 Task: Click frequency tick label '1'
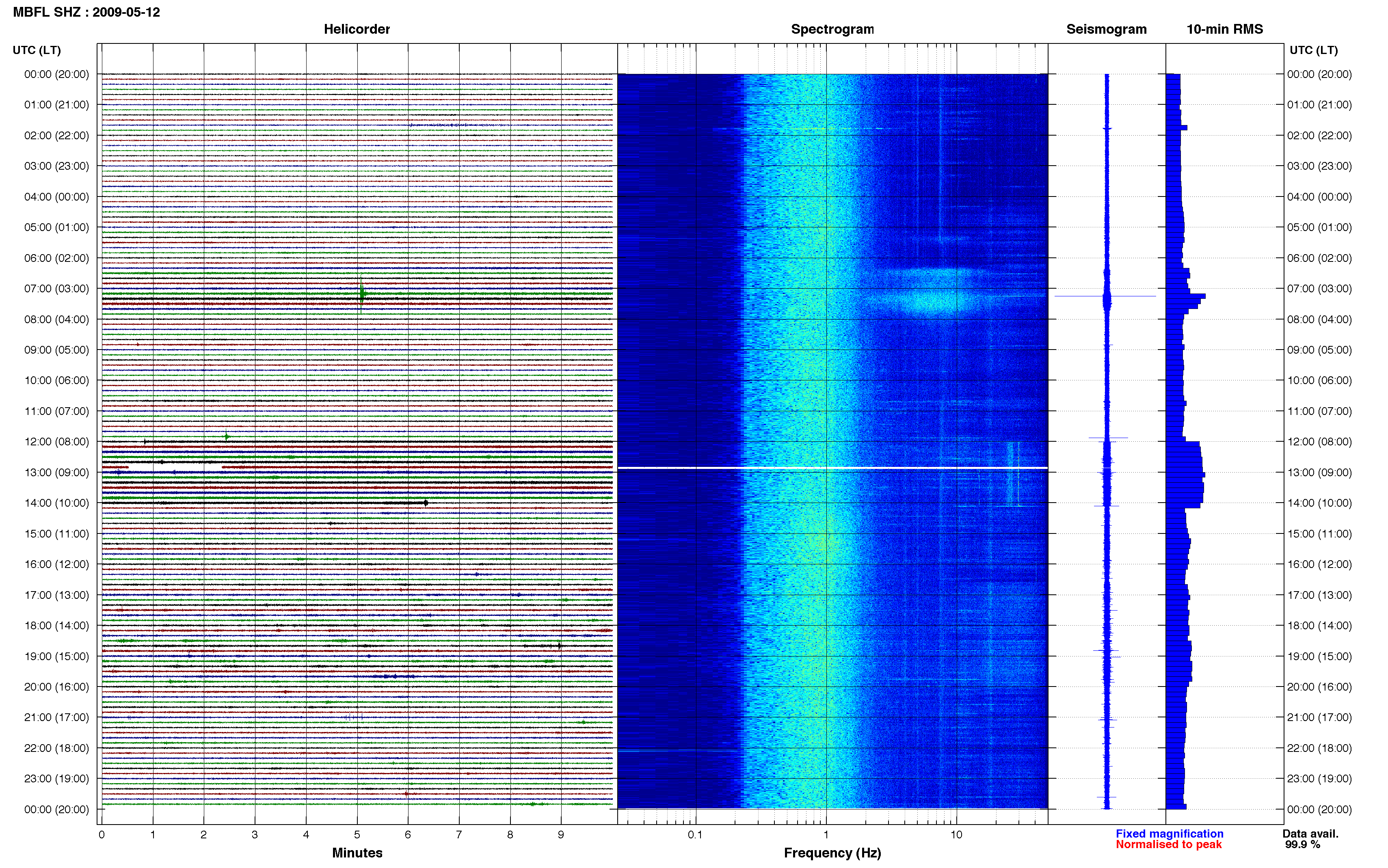[826, 835]
